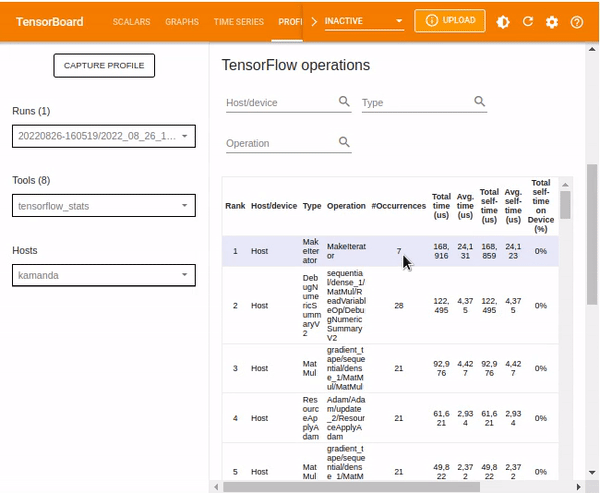The height and width of the screenshot is (493, 600).
Task: Open TensorBoard settings gear icon
Action: pos(552,22)
